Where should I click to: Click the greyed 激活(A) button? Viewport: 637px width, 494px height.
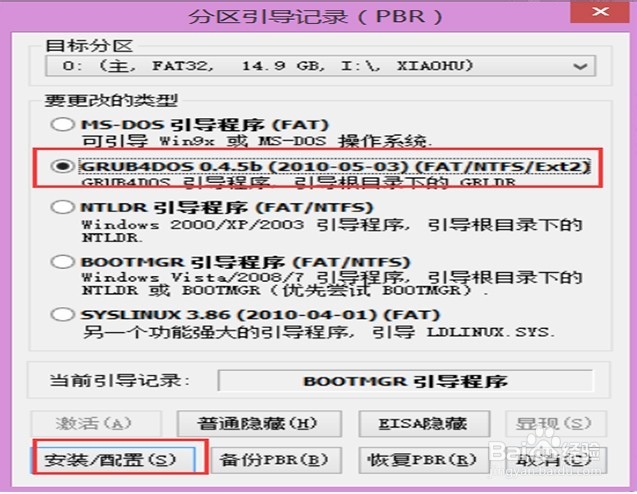pos(96,423)
